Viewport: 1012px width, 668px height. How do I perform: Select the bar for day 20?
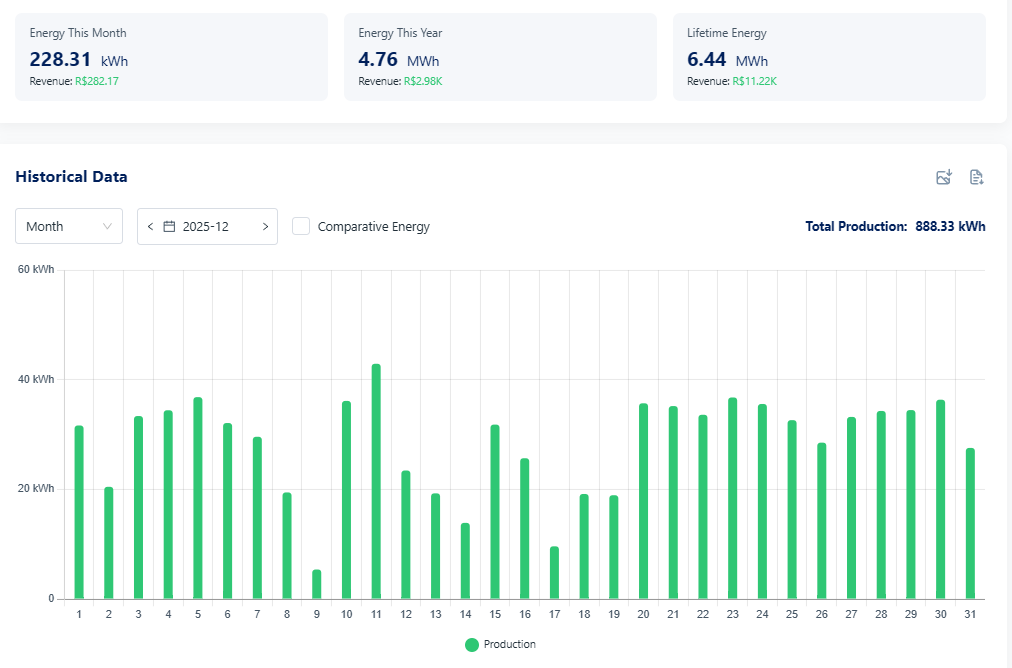click(643, 501)
